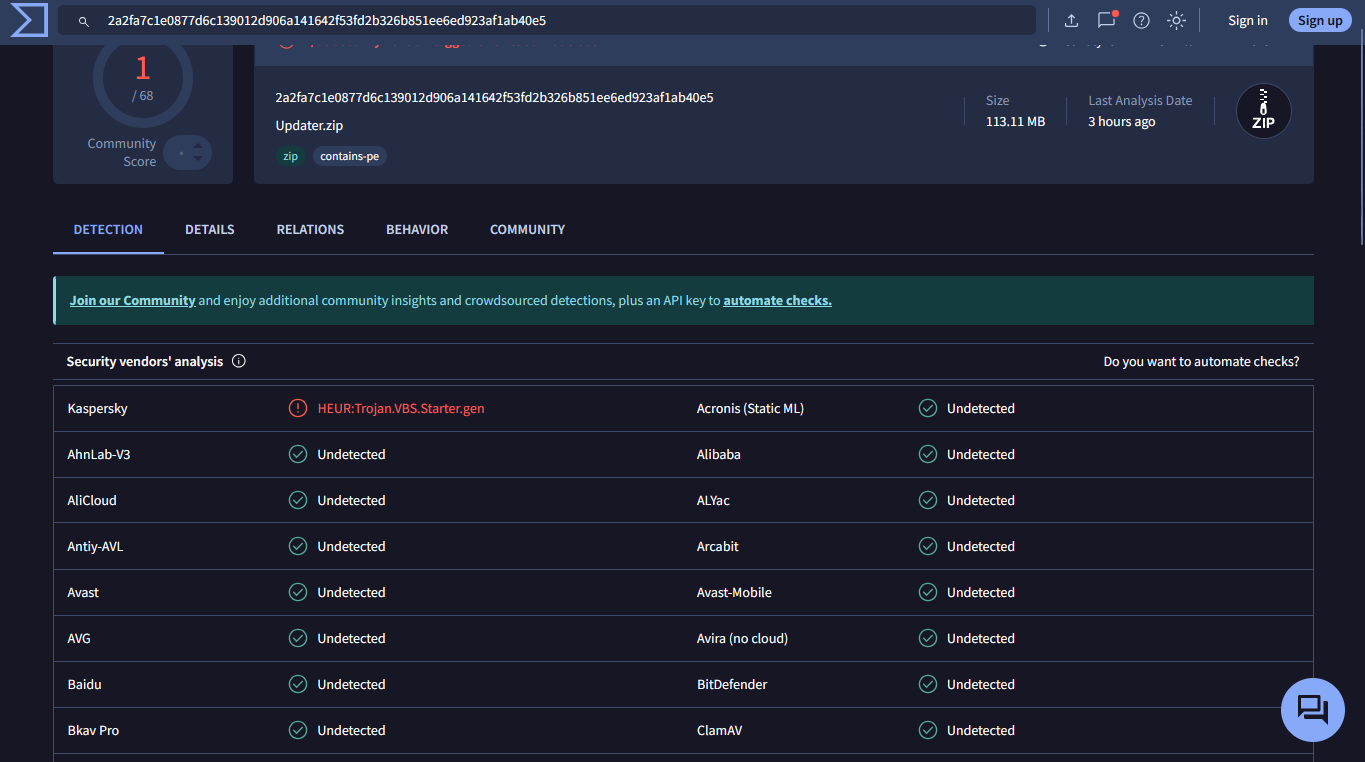The image size is (1365, 762).
Task: Open the help question mark icon
Action: point(1141,21)
